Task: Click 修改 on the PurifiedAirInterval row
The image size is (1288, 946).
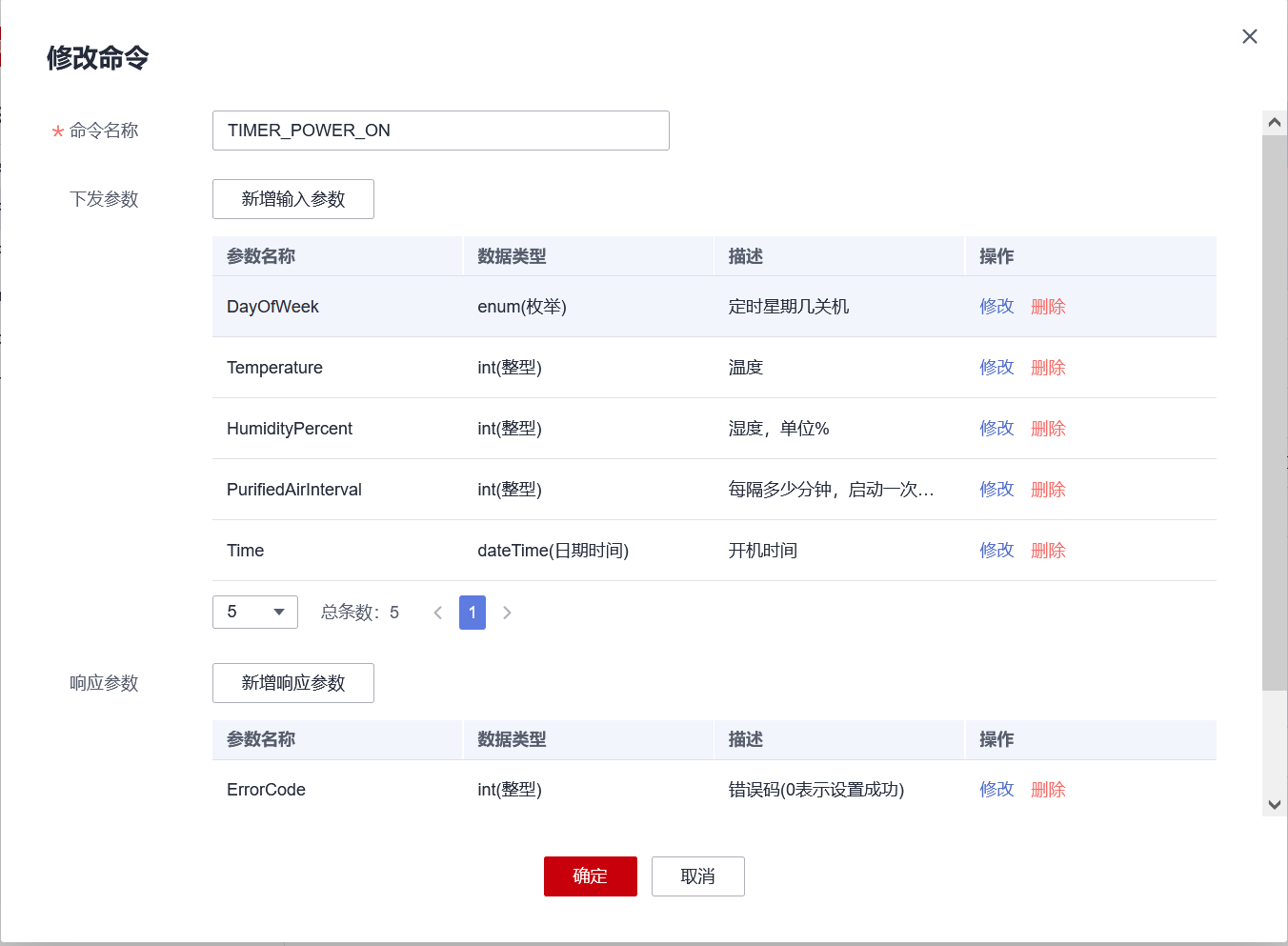Action: click(996, 489)
